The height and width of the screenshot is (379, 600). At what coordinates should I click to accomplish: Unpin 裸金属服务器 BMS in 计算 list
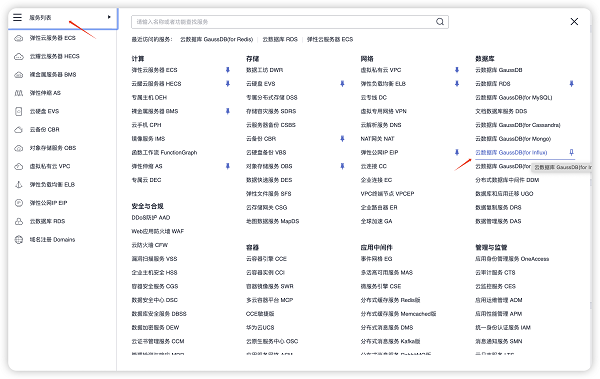click(228, 111)
